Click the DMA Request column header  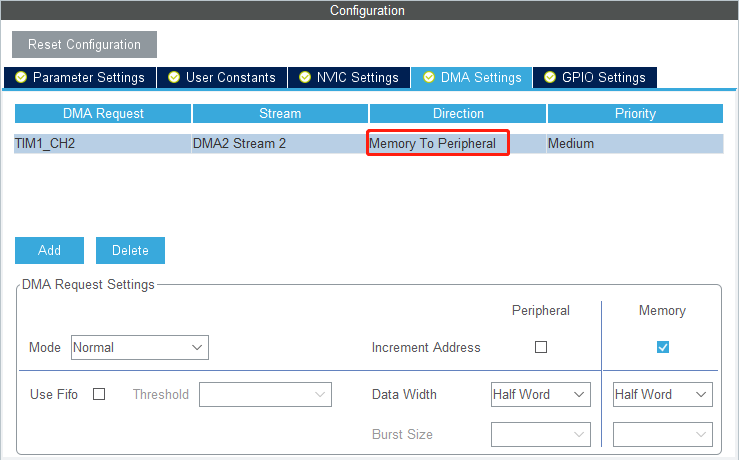(103, 114)
